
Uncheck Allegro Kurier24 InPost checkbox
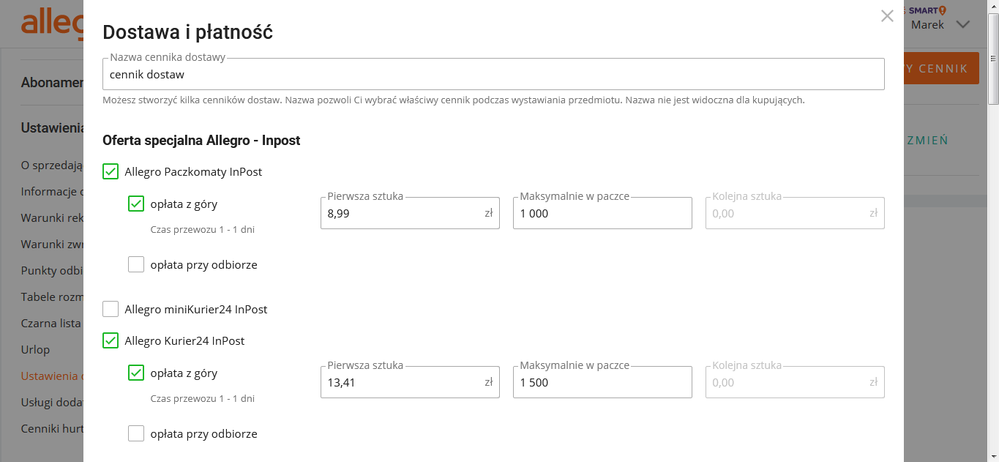[x=111, y=341]
